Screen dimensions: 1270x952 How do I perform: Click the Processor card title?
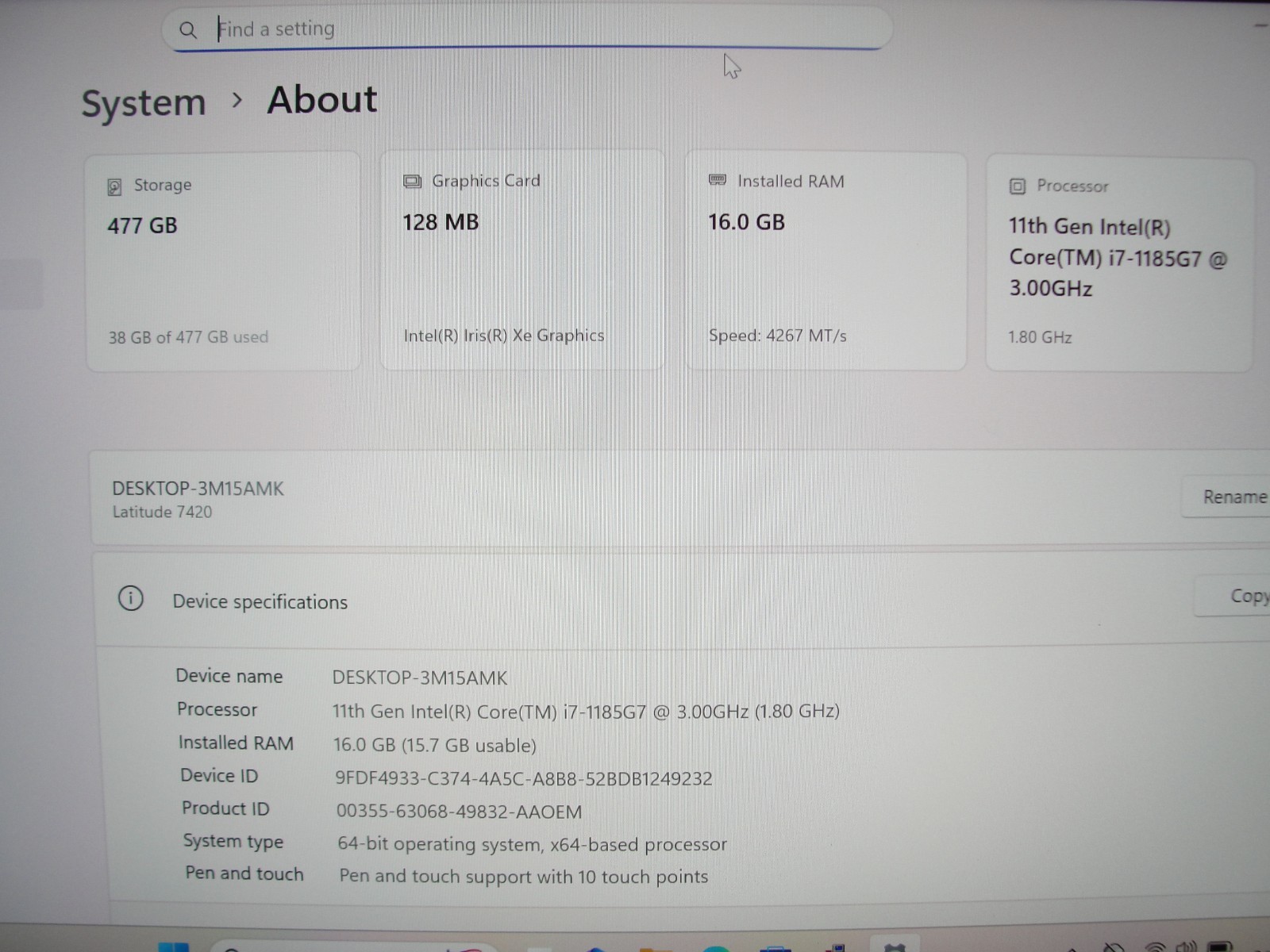[1072, 186]
